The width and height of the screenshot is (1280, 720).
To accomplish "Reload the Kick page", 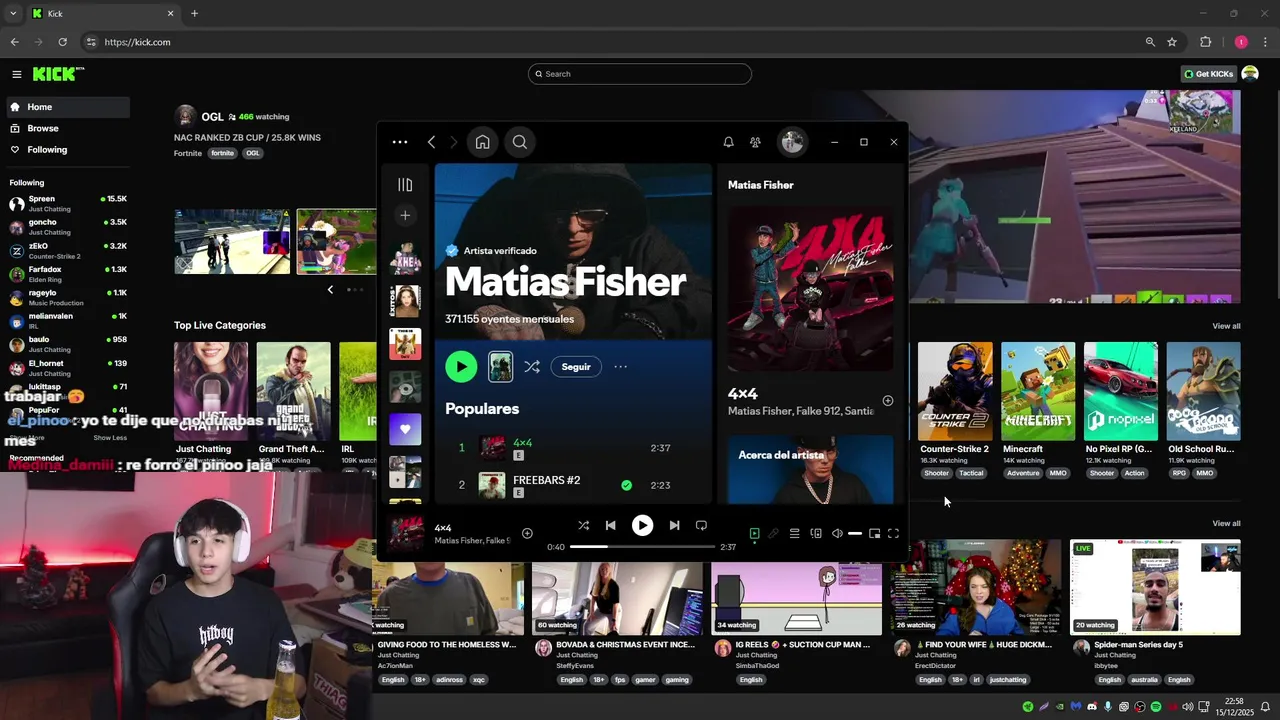I will [62, 42].
